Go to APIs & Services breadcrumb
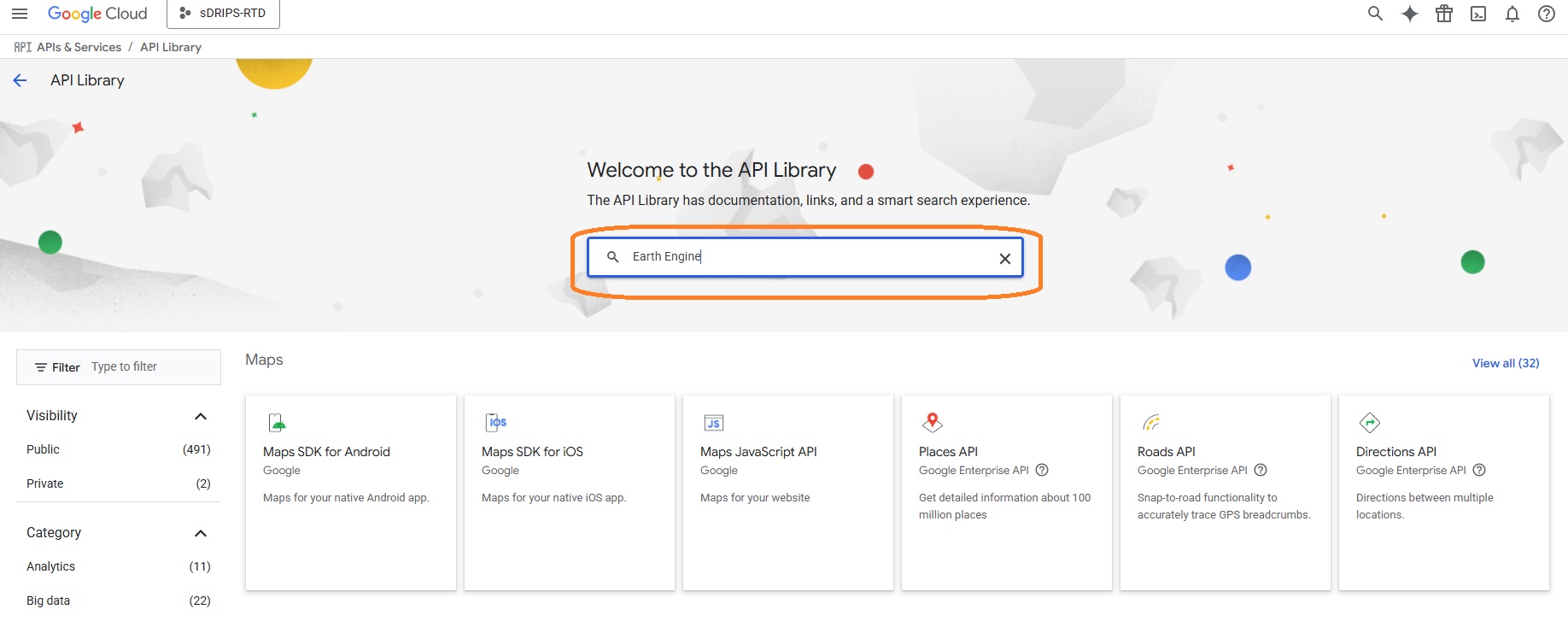Viewport: 1568px width, 621px height. pyautogui.click(x=79, y=47)
